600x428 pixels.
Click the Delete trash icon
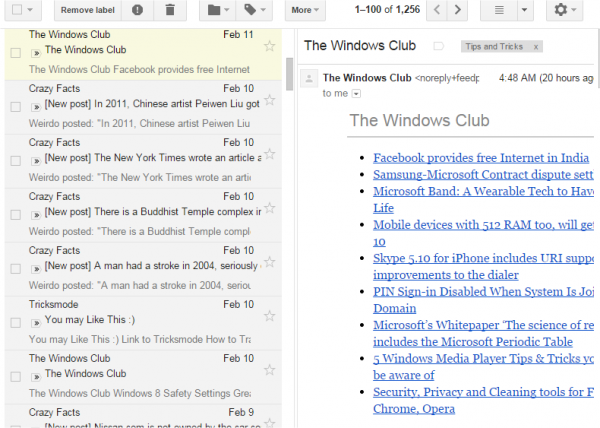(x=170, y=10)
